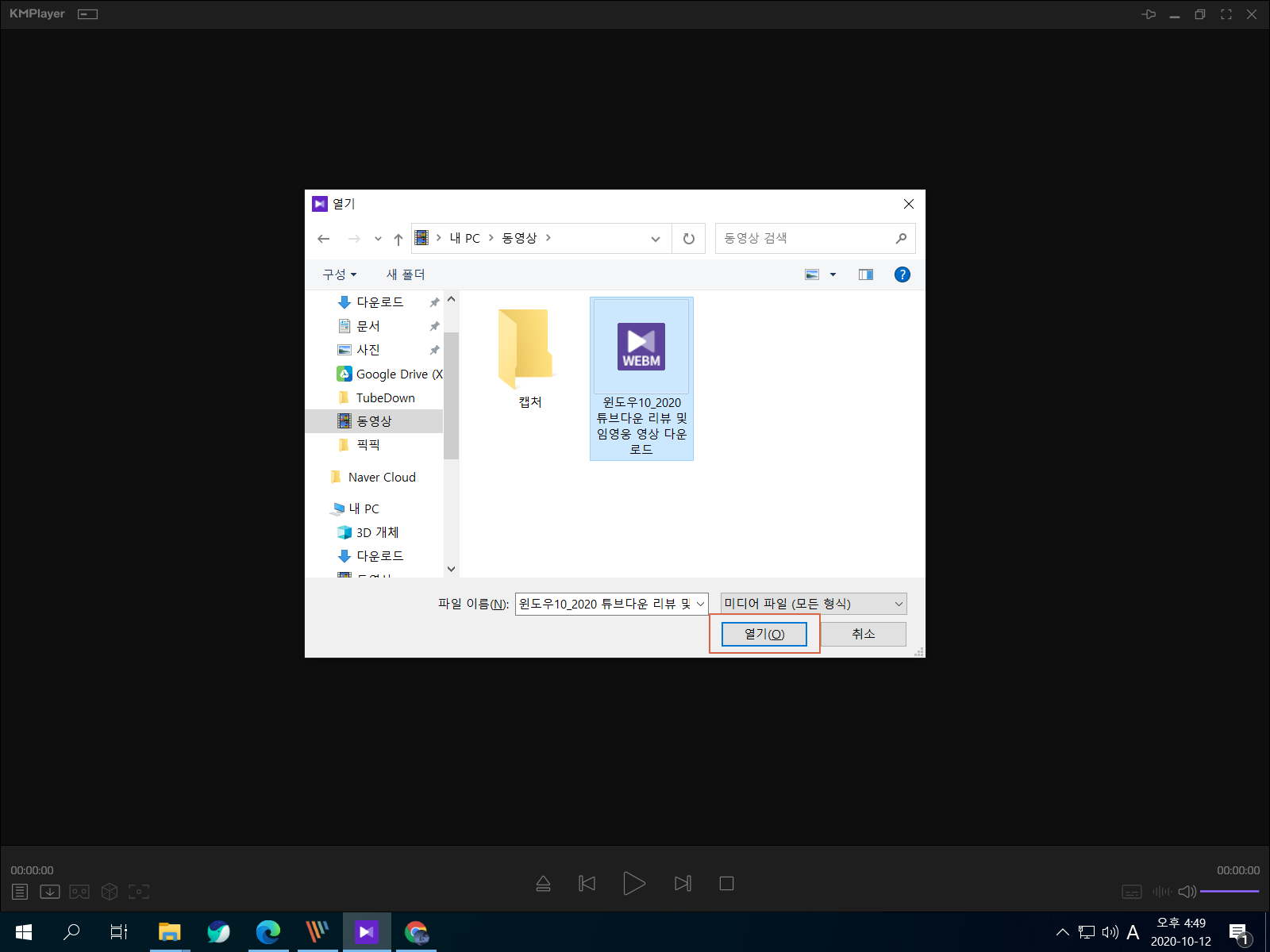The height and width of the screenshot is (952, 1270).
Task: Change the view layout icon
Action: pyautogui.click(x=812, y=274)
